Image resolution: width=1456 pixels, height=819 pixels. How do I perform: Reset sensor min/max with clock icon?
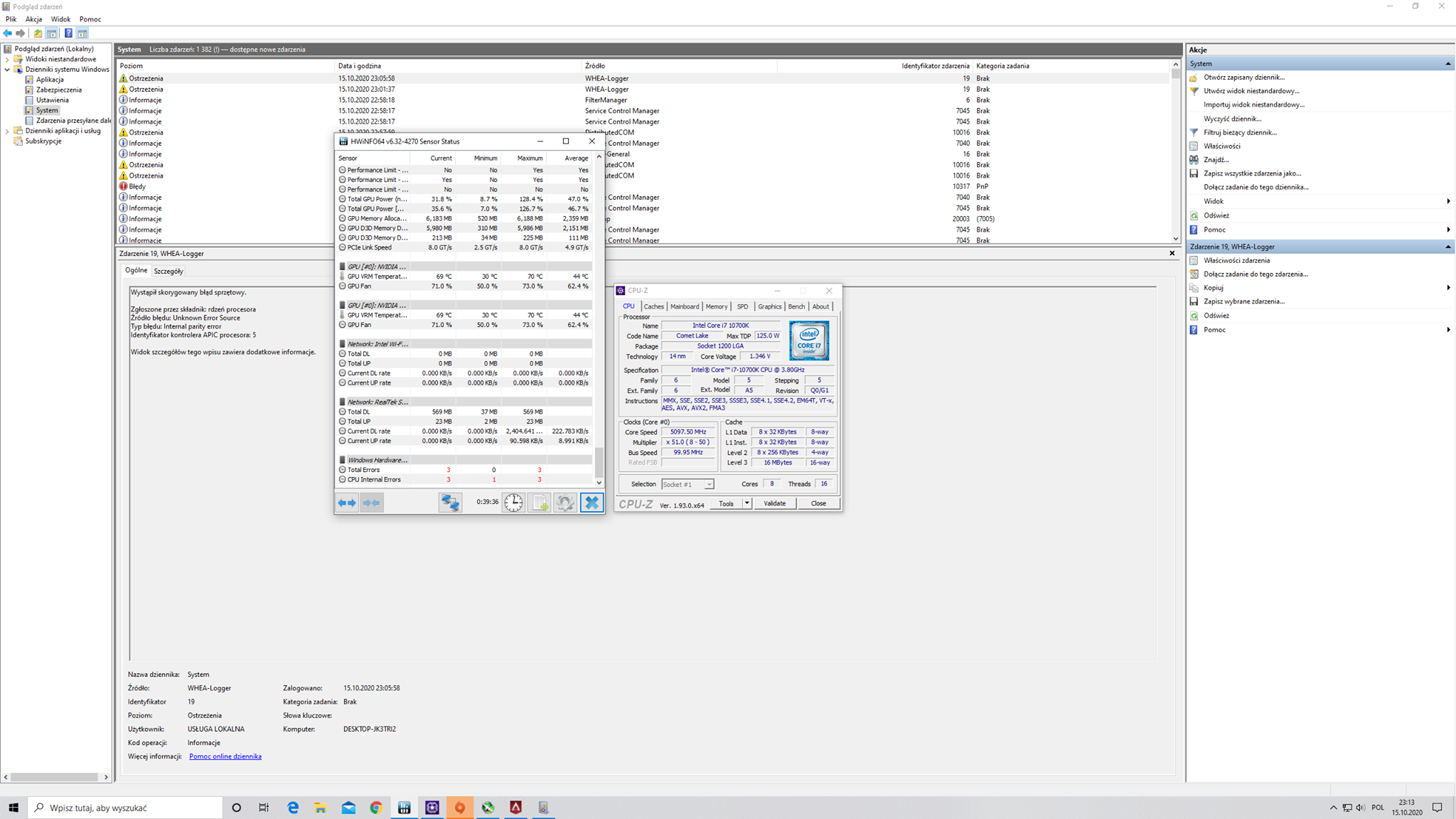[513, 503]
